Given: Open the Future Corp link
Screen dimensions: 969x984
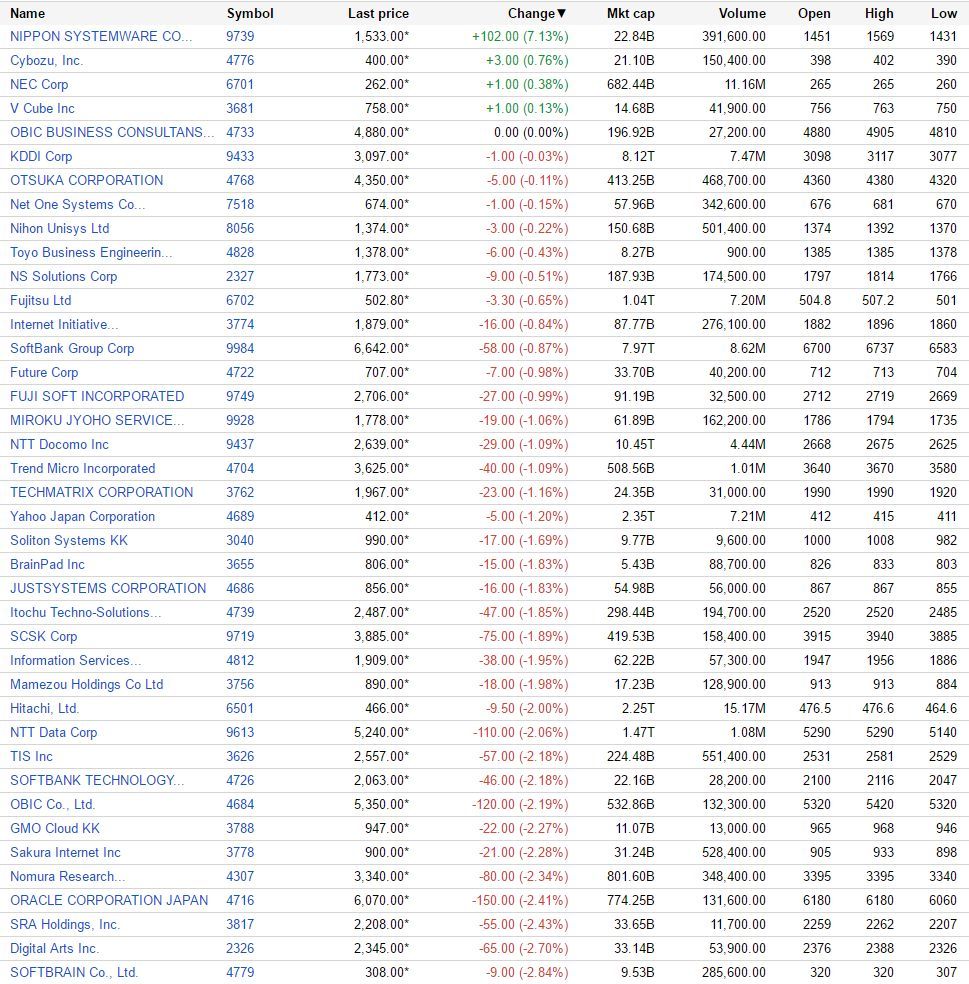Looking at the screenshot, I should pos(44,372).
